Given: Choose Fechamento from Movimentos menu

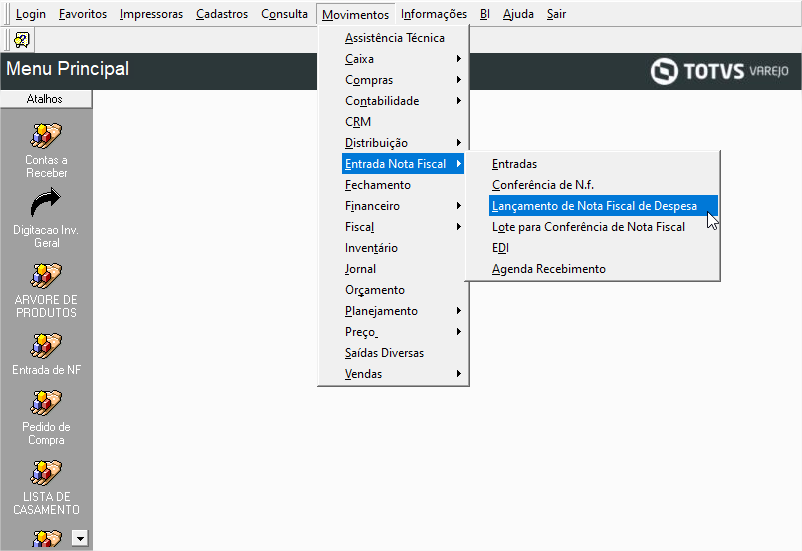Looking at the screenshot, I should click(x=393, y=185).
